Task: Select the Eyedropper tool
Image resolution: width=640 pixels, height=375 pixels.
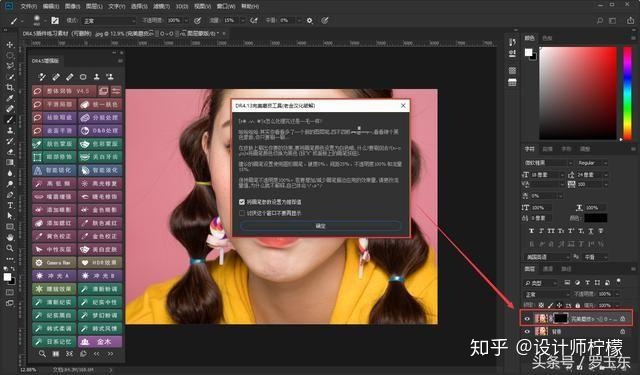Action: (x=10, y=98)
